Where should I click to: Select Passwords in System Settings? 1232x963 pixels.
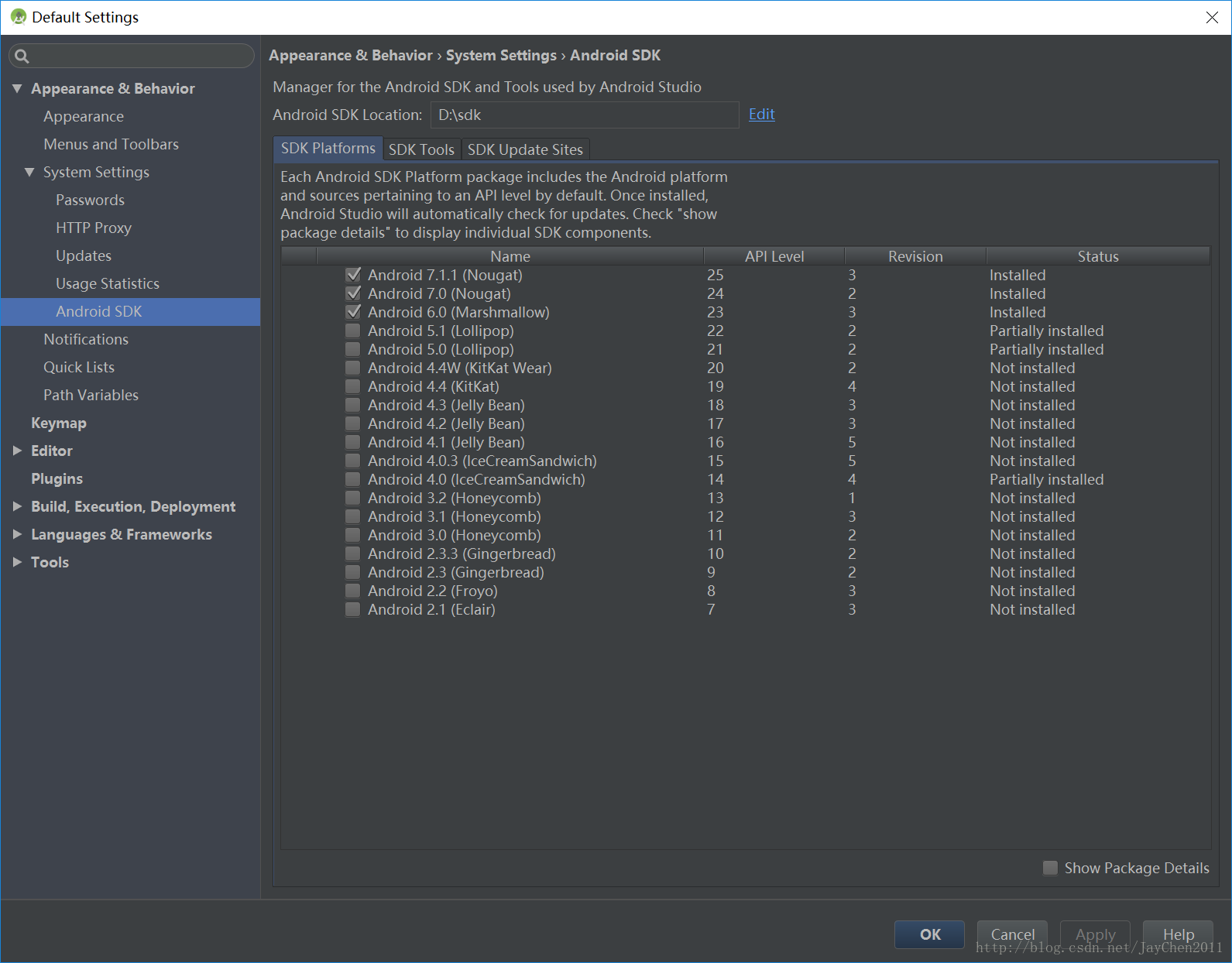click(x=90, y=200)
